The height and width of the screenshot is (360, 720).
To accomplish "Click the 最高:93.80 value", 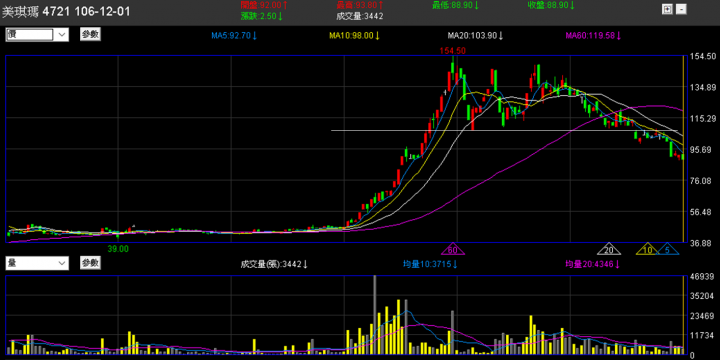I will click(x=360, y=5).
